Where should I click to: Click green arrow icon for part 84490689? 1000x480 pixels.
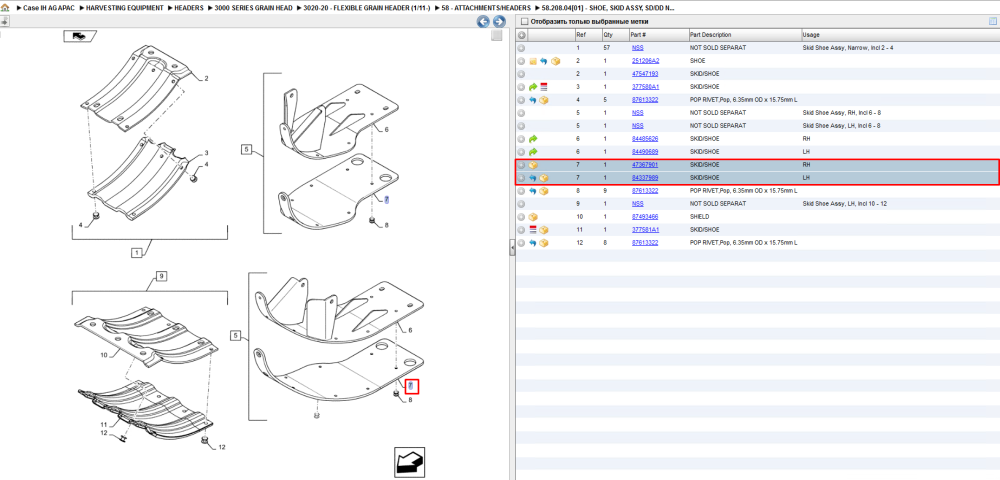pyautogui.click(x=533, y=152)
